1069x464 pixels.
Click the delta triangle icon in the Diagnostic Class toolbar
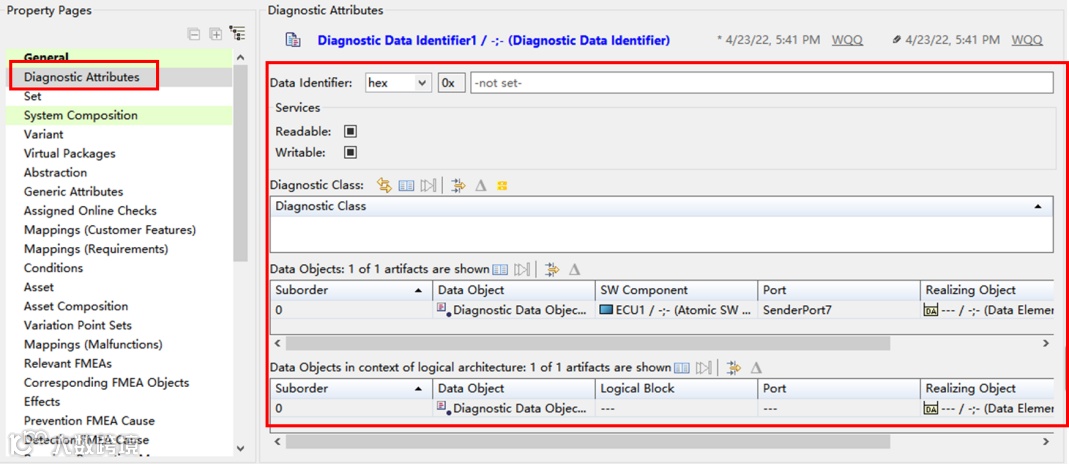pyautogui.click(x=481, y=185)
